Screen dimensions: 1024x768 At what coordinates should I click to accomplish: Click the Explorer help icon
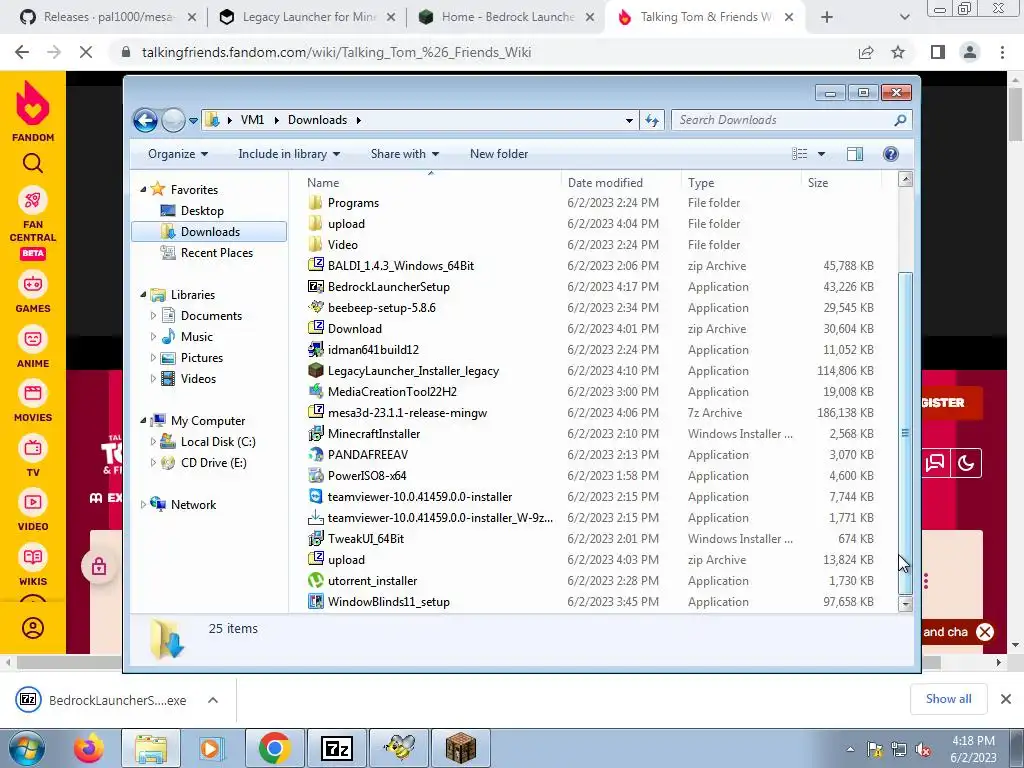(890, 154)
